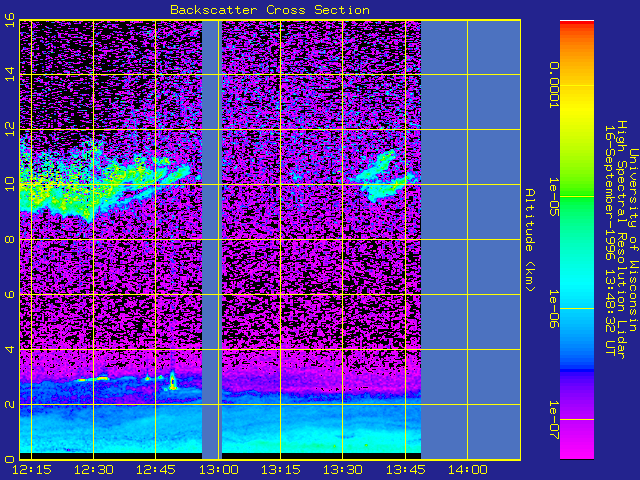Screen dimensions: 640x480
Task: Click the 1e-05 colorbar label
Action: (x=553, y=197)
